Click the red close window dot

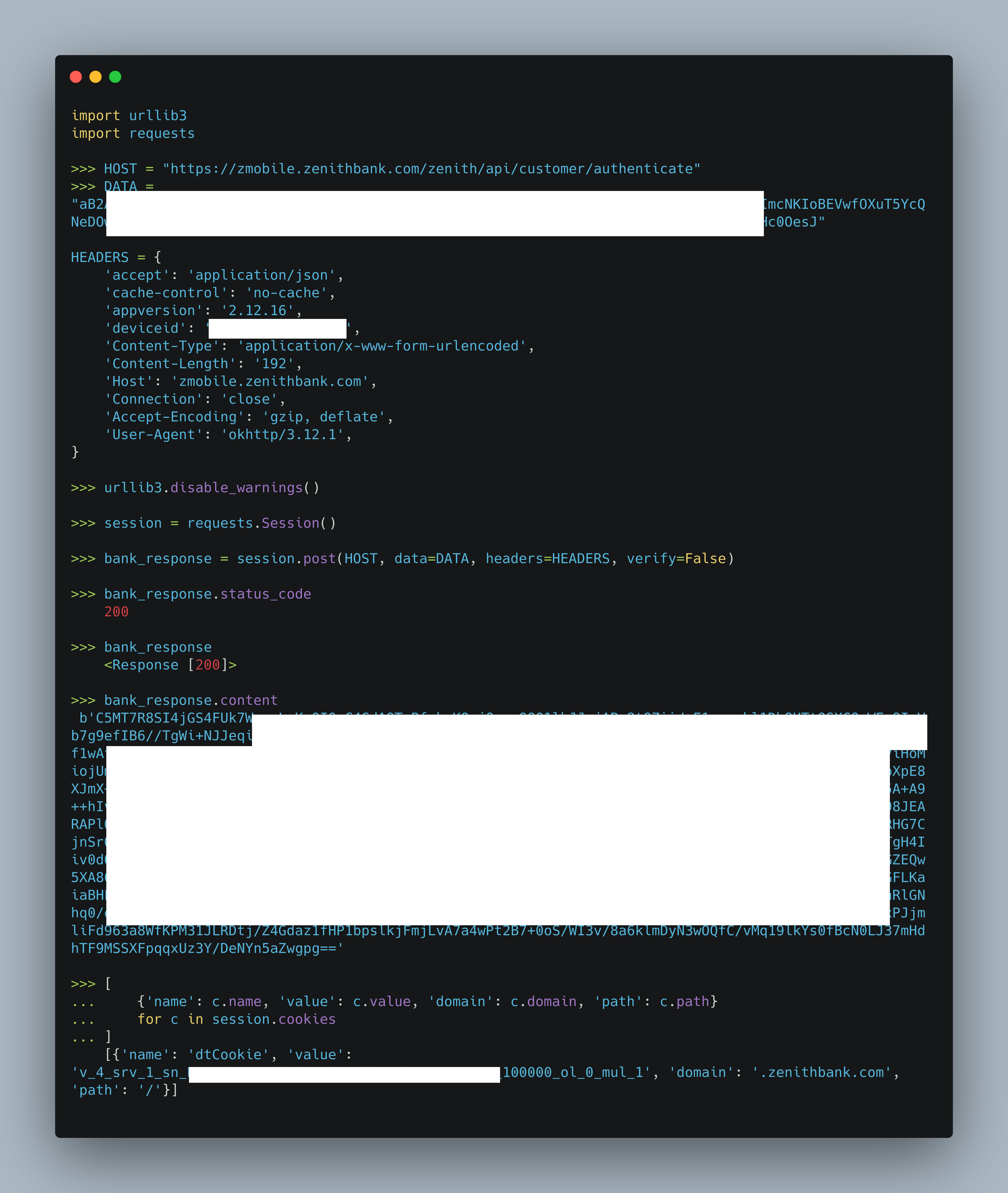coord(76,77)
